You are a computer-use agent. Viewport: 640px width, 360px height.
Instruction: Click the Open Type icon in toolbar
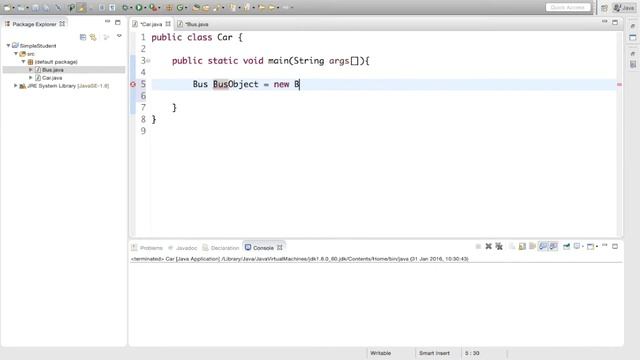196,7
